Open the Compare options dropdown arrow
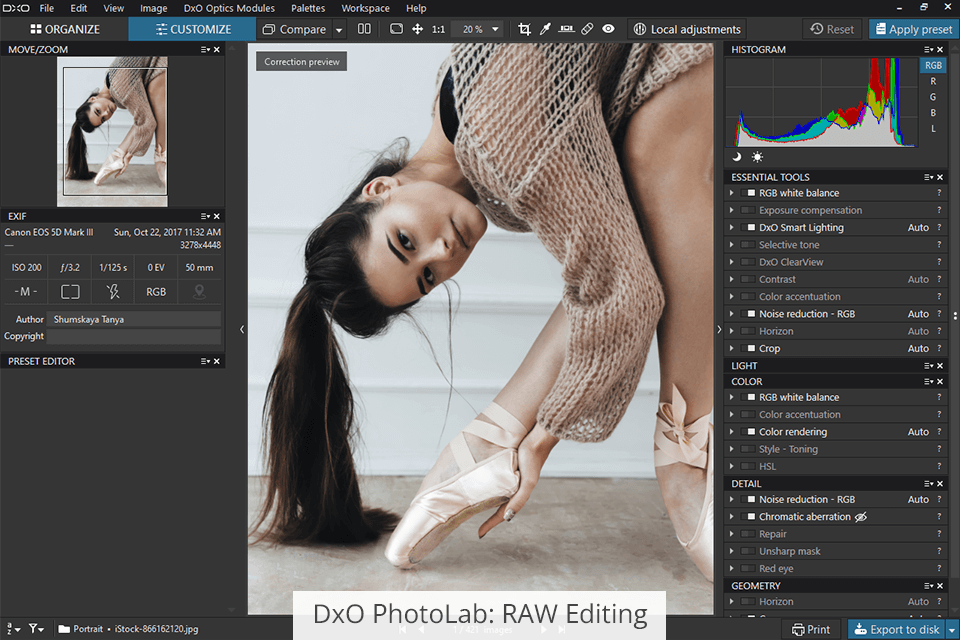Screen dimensions: 960x640 (339, 29)
